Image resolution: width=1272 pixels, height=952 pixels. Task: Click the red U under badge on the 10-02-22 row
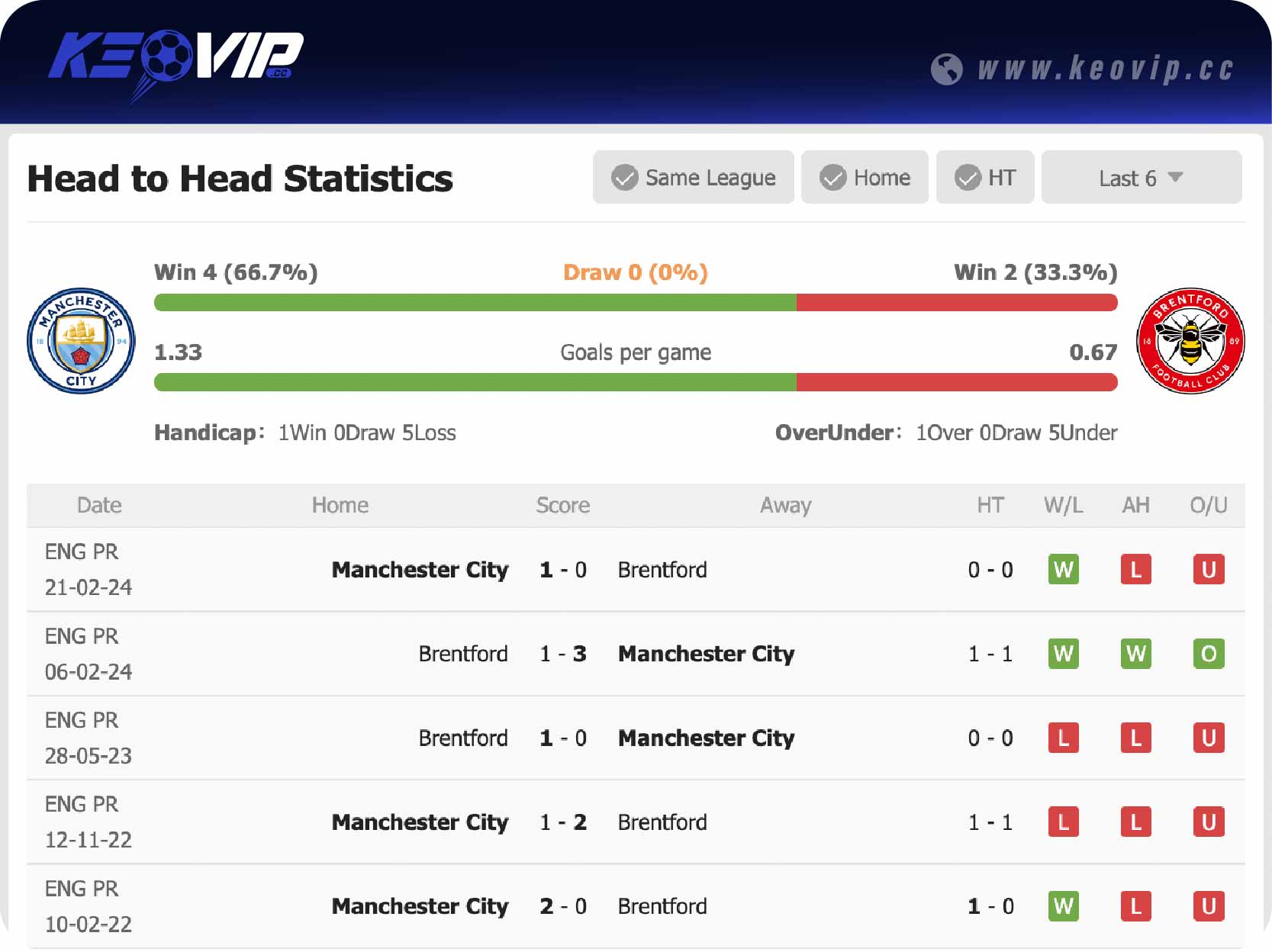pos(1208,906)
